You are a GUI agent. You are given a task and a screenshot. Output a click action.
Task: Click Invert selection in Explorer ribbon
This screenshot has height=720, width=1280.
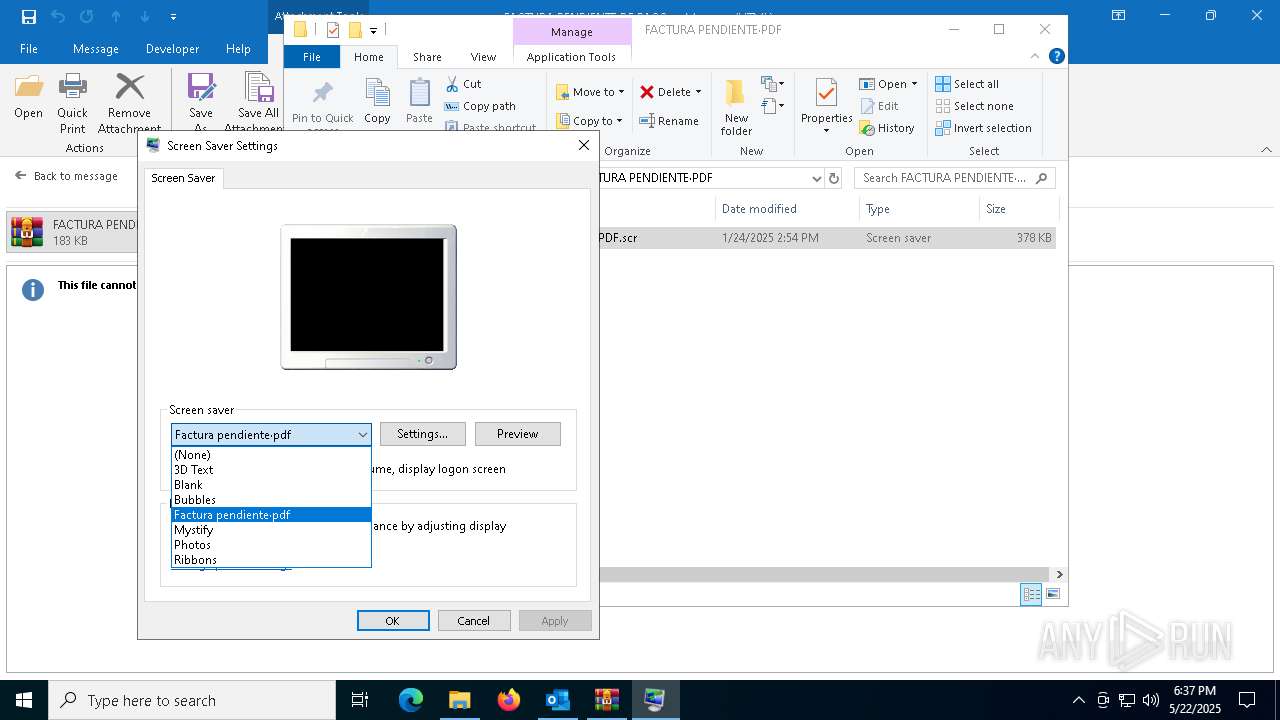(984, 128)
